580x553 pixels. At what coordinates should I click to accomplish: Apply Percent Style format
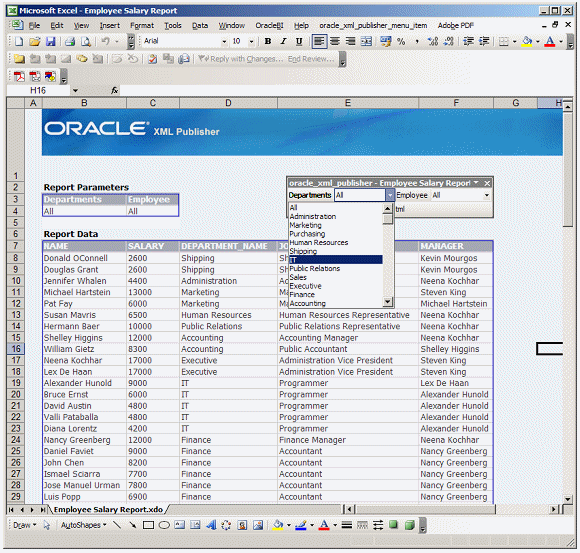[x=401, y=41]
